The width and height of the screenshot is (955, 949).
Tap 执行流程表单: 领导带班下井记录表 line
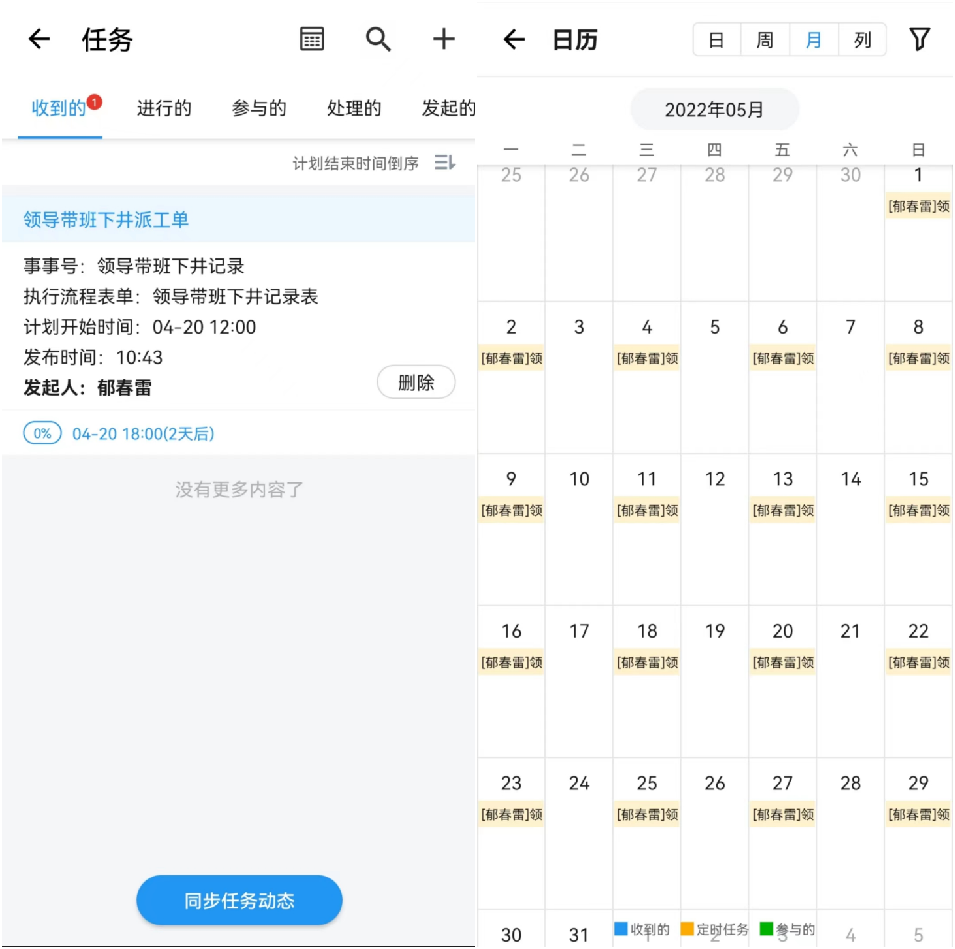pyautogui.click(x=171, y=297)
